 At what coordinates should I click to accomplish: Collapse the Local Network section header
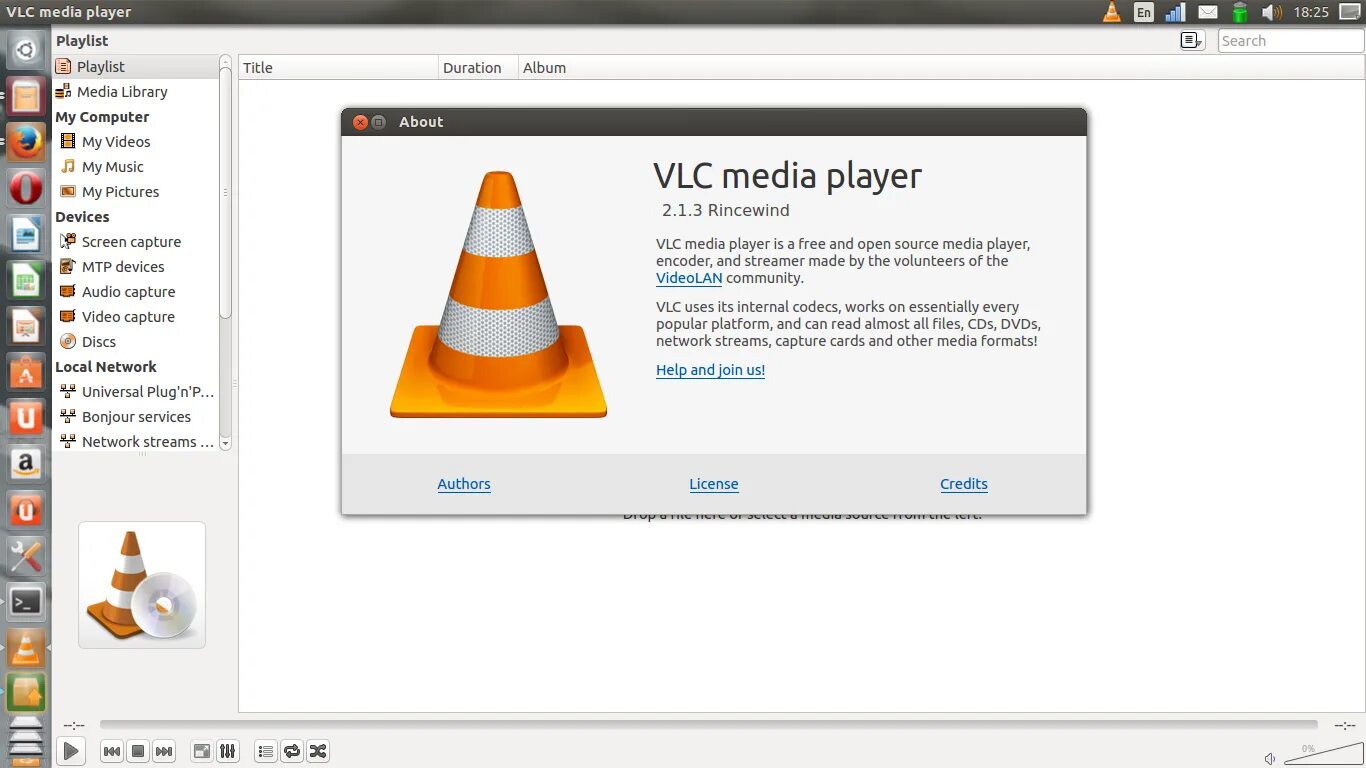coord(106,366)
